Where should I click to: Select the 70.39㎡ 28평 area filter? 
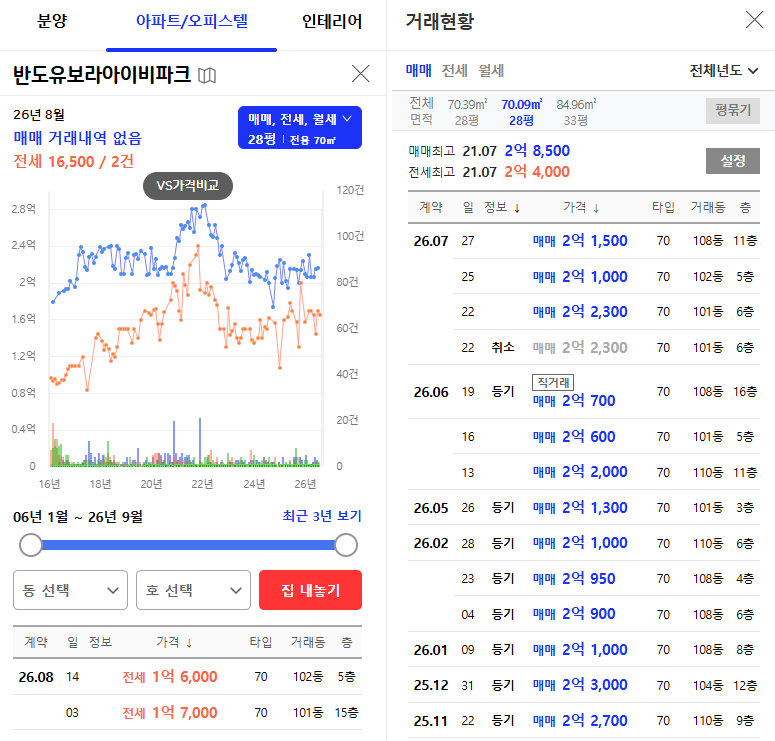[x=467, y=112]
